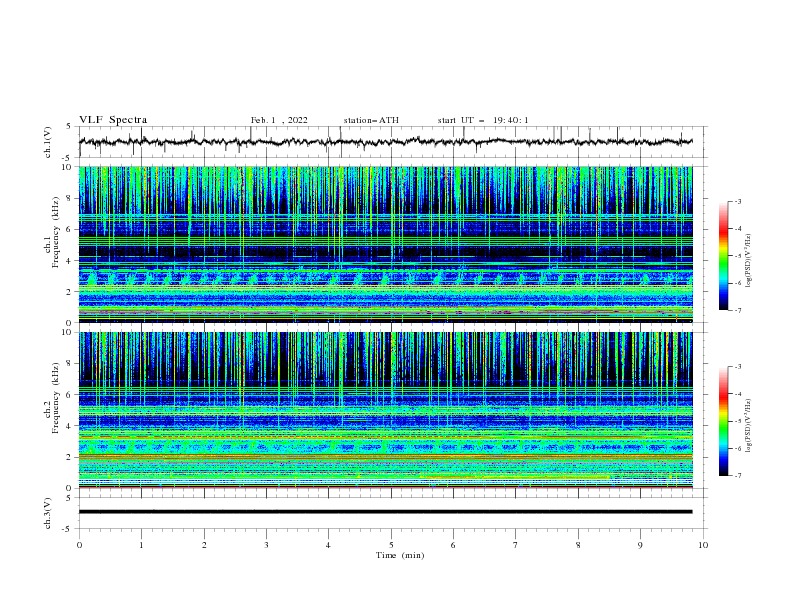Click inside the ch.2 spectrogram plot
This screenshot has width=792, height=612.
[385, 410]
